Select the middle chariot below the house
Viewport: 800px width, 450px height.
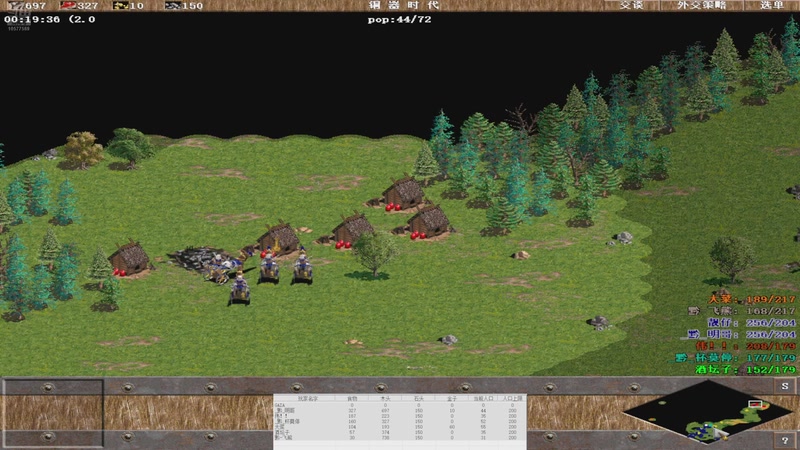click(x=269, y=265)
